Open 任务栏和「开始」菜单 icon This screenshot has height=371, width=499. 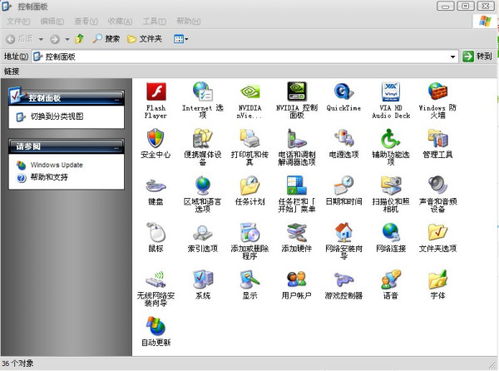click(297, 186)
